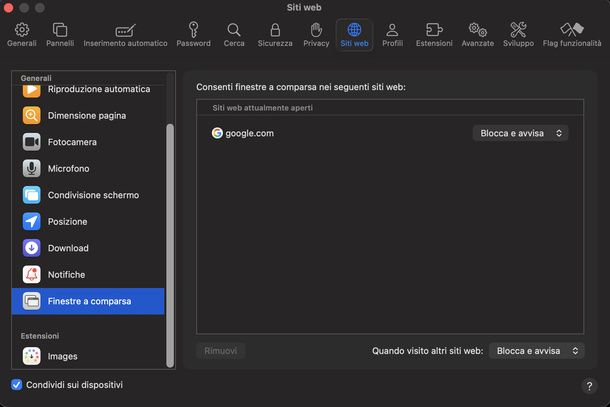The width and height of the screenshot is (610, 407).
Task: Select Dimensione pagina in sidebar
Action: [87, 116]
